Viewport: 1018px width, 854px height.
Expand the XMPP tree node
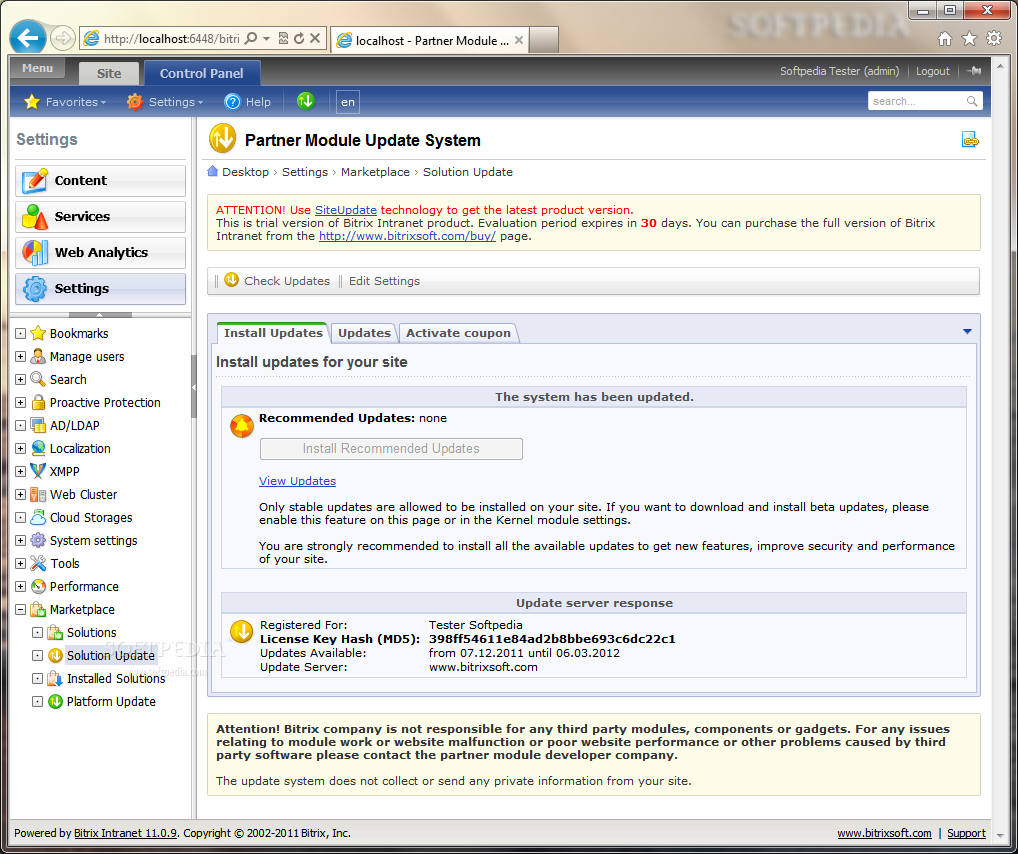[x=20, y=471]
